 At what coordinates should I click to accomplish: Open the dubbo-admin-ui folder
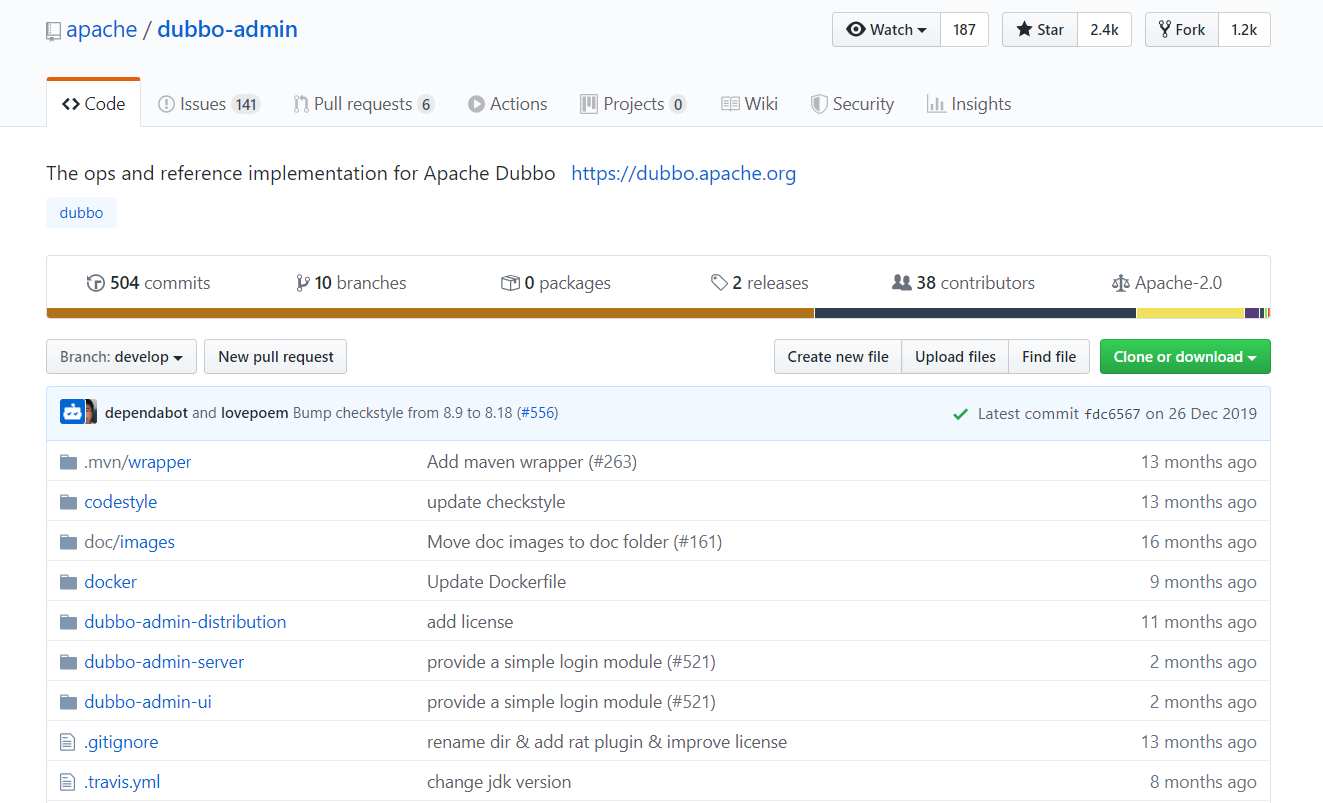(x=148, y=702)
